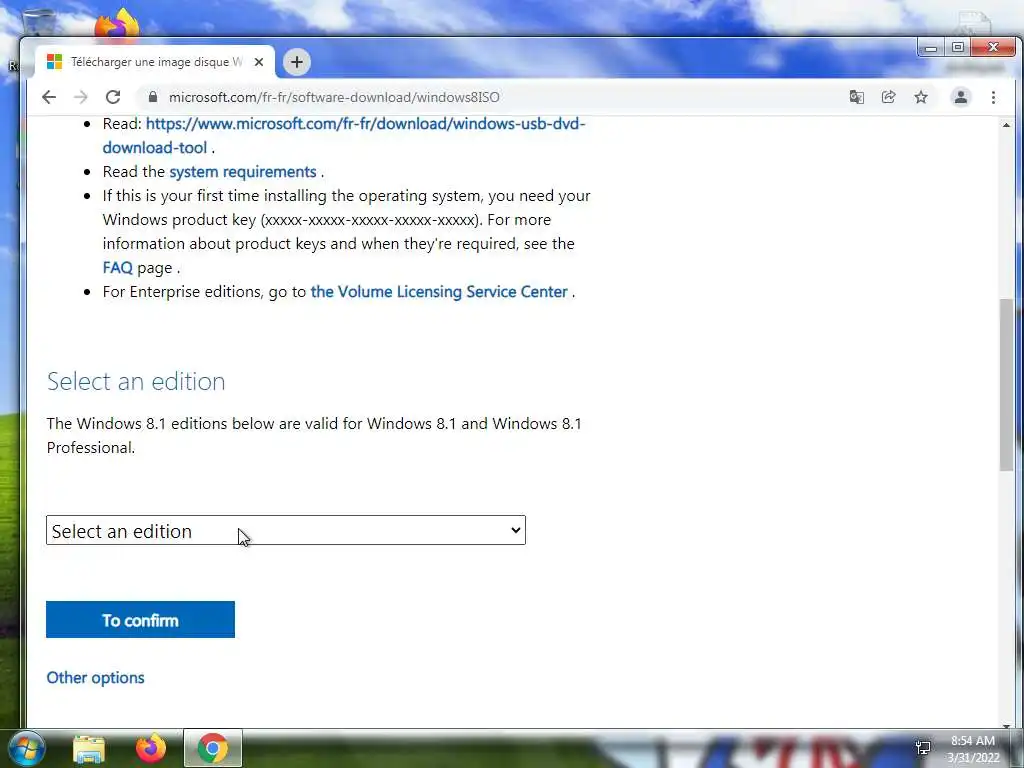Image resolution: width=1024 pixels, height=768 pixels.
Task: Open the FAQ page link
Action: click(118, 268)
